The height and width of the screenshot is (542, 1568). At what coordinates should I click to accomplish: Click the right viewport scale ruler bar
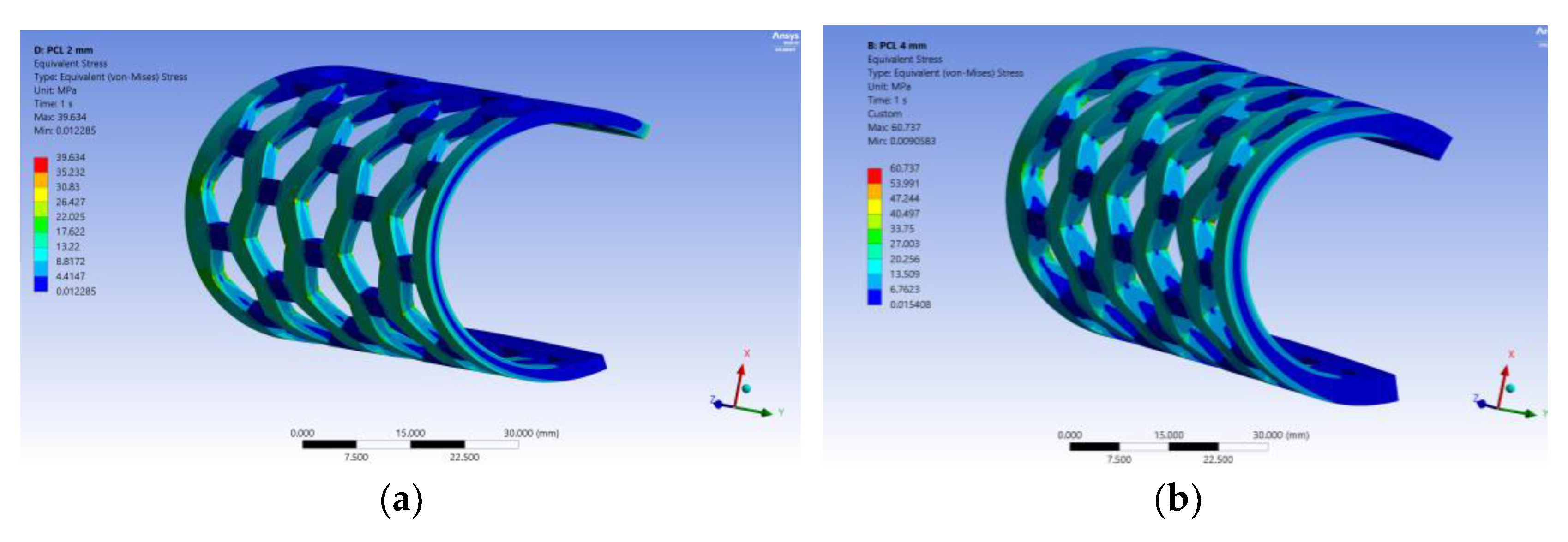[1168, 447]
